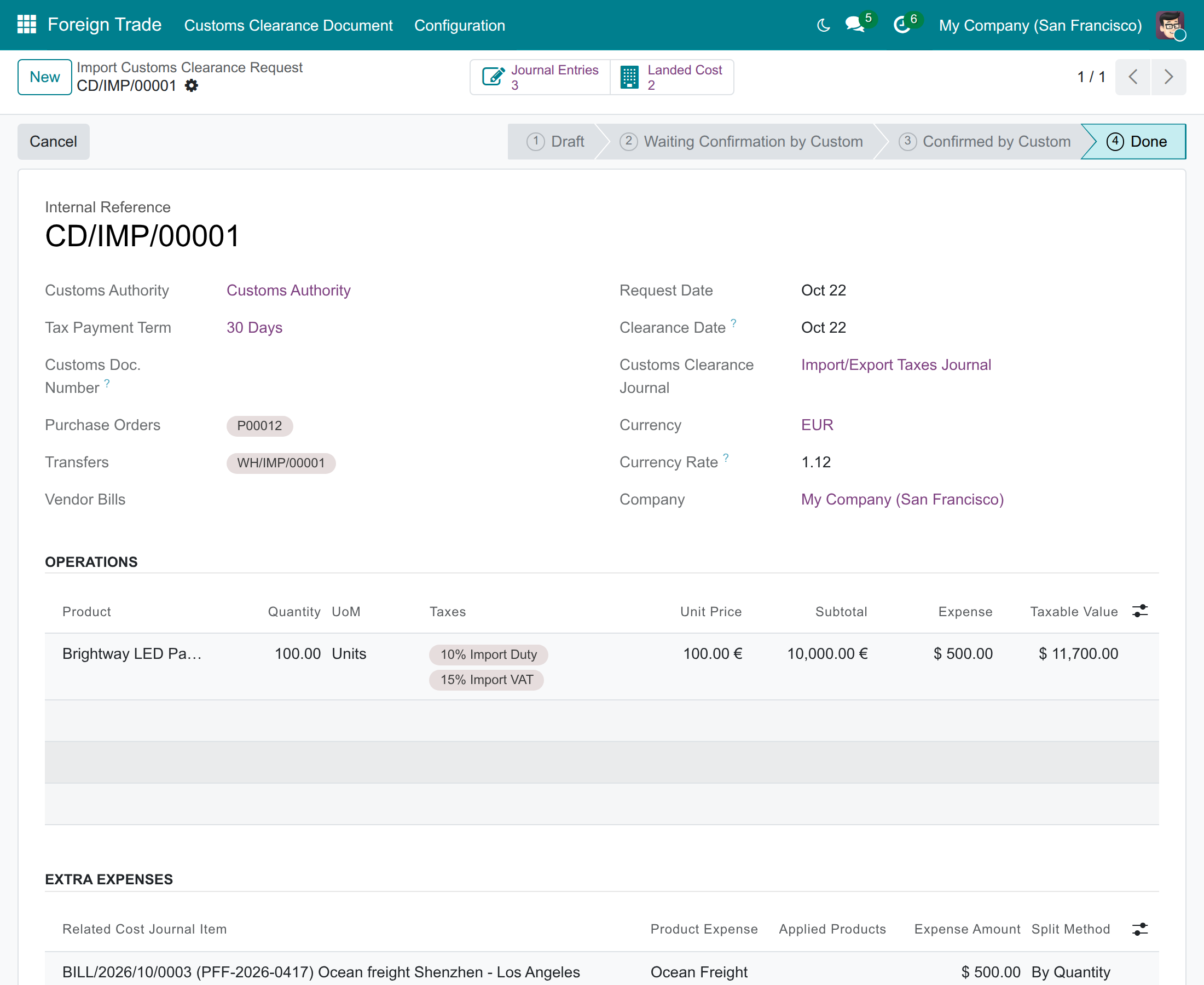Open Journal Entries smart button
This screenshot has height=985, width=1204.
click(540, 77)
